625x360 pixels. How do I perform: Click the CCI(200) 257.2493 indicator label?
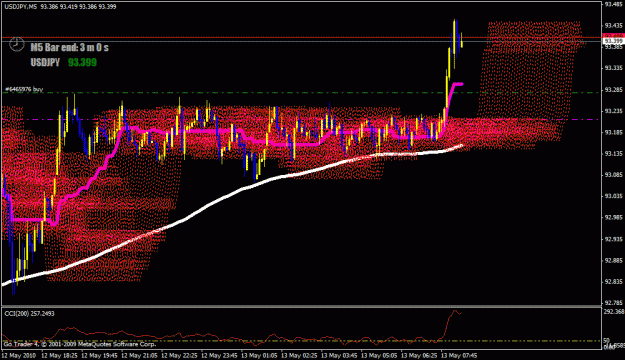pyautogui.click(x=29, y=314)
